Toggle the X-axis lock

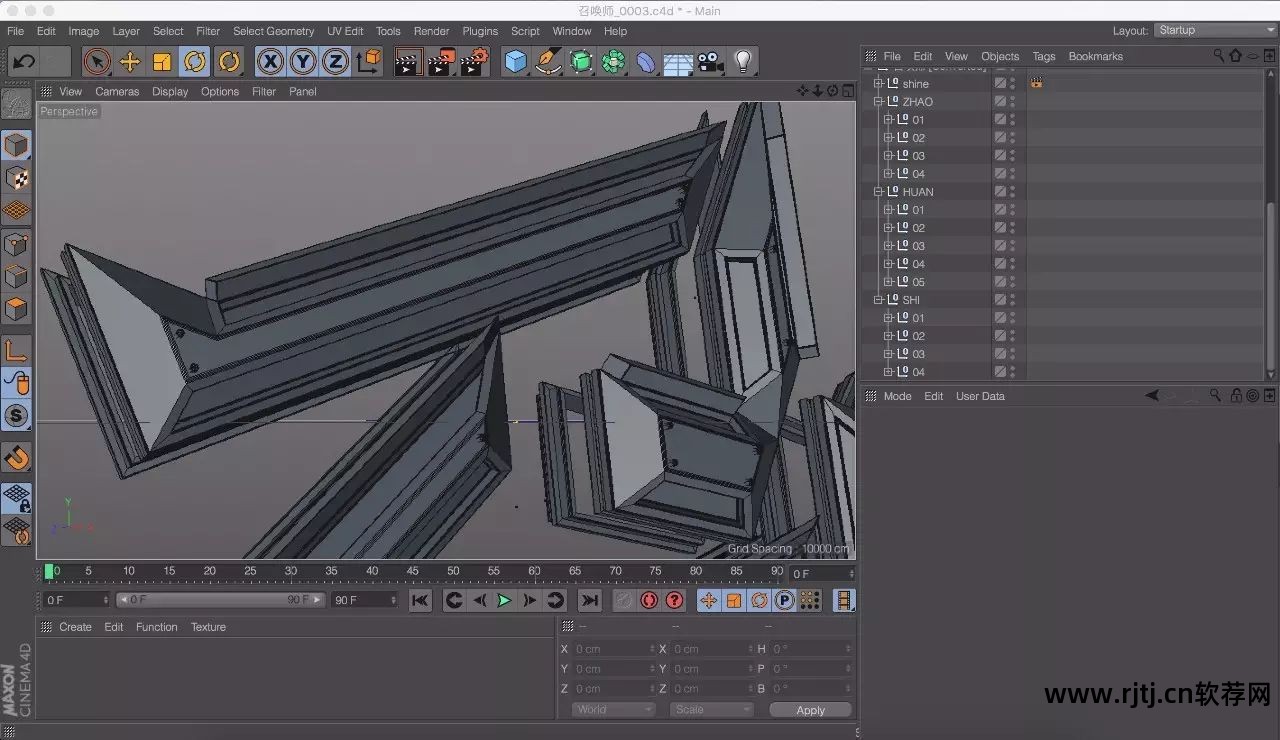(x=269, y=62)
